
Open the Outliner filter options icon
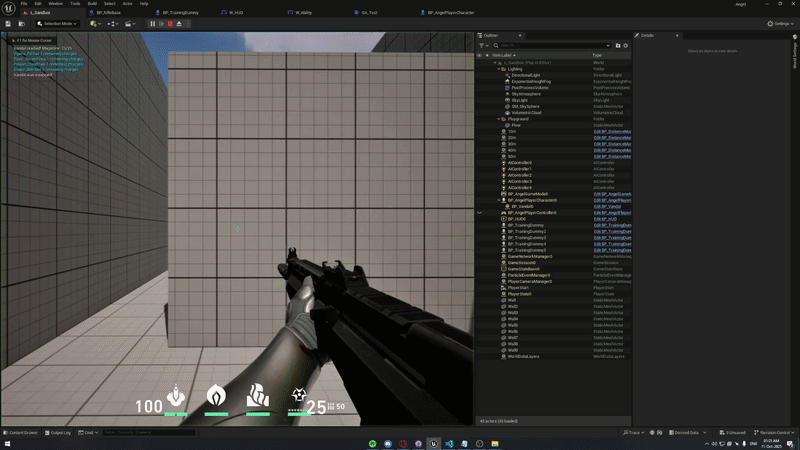(482, 45)
